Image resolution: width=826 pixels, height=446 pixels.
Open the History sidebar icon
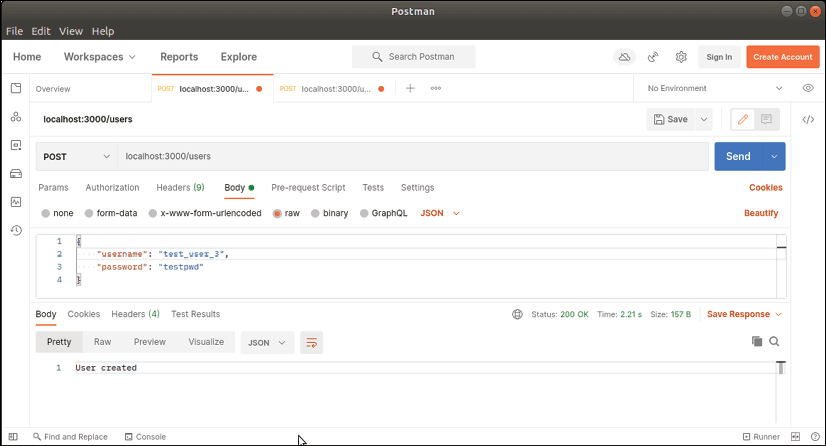tap(16, 230)
